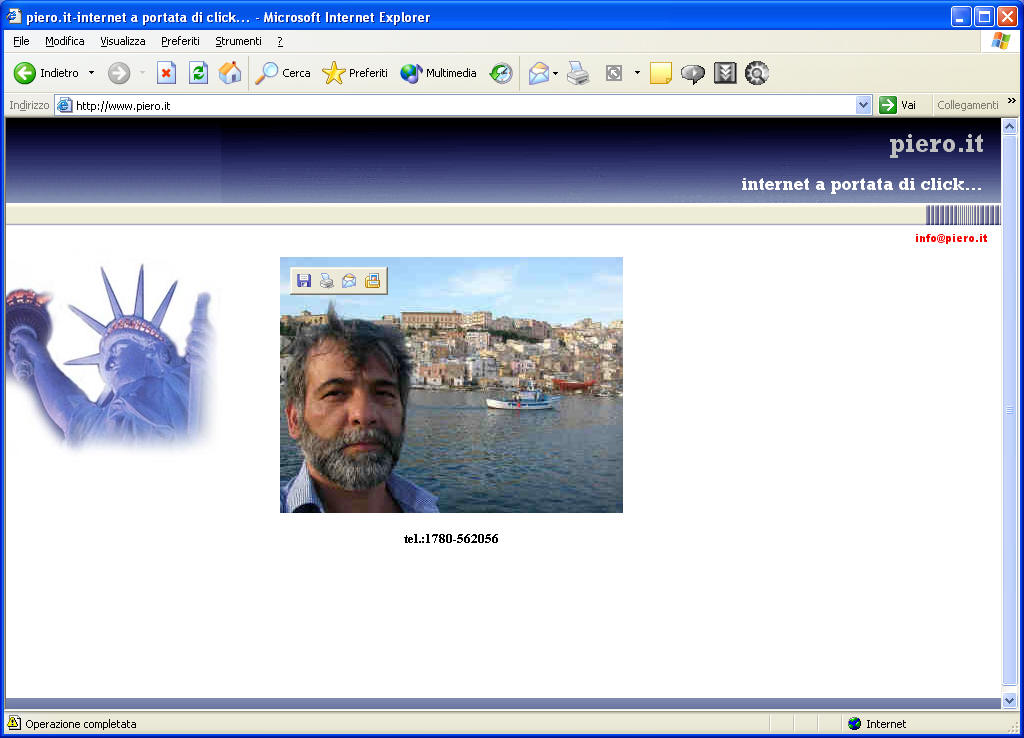Open the Visualizza menu

tap(123, 41)
